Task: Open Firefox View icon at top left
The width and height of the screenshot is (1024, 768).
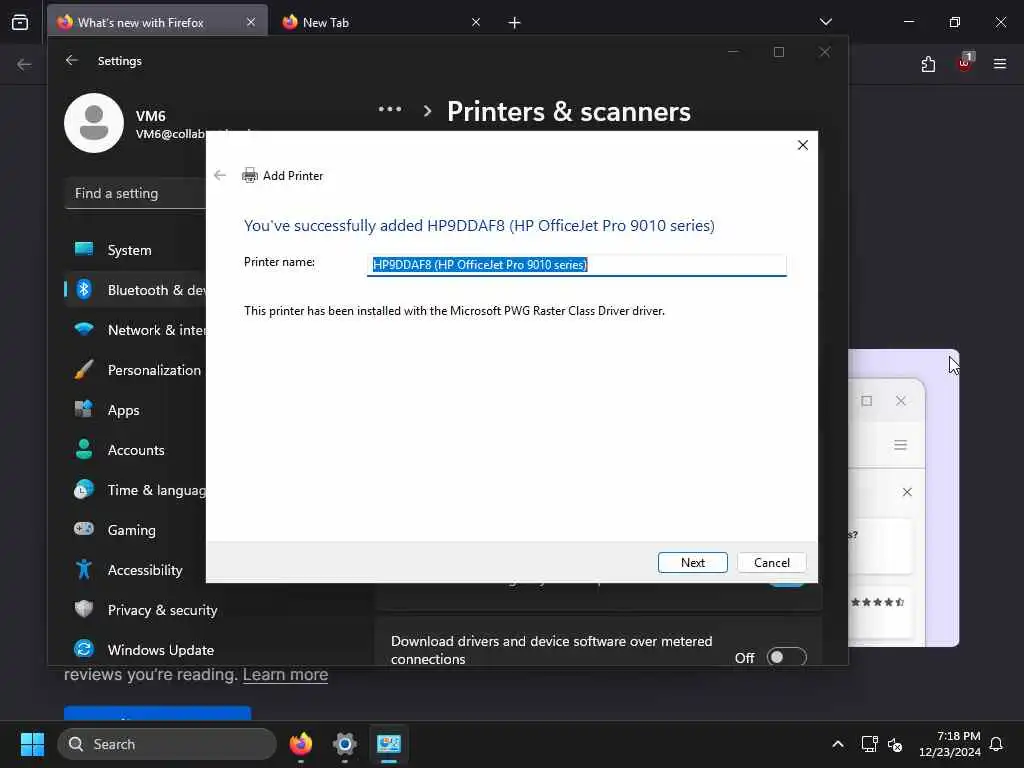Action: (x=20, y=22)
